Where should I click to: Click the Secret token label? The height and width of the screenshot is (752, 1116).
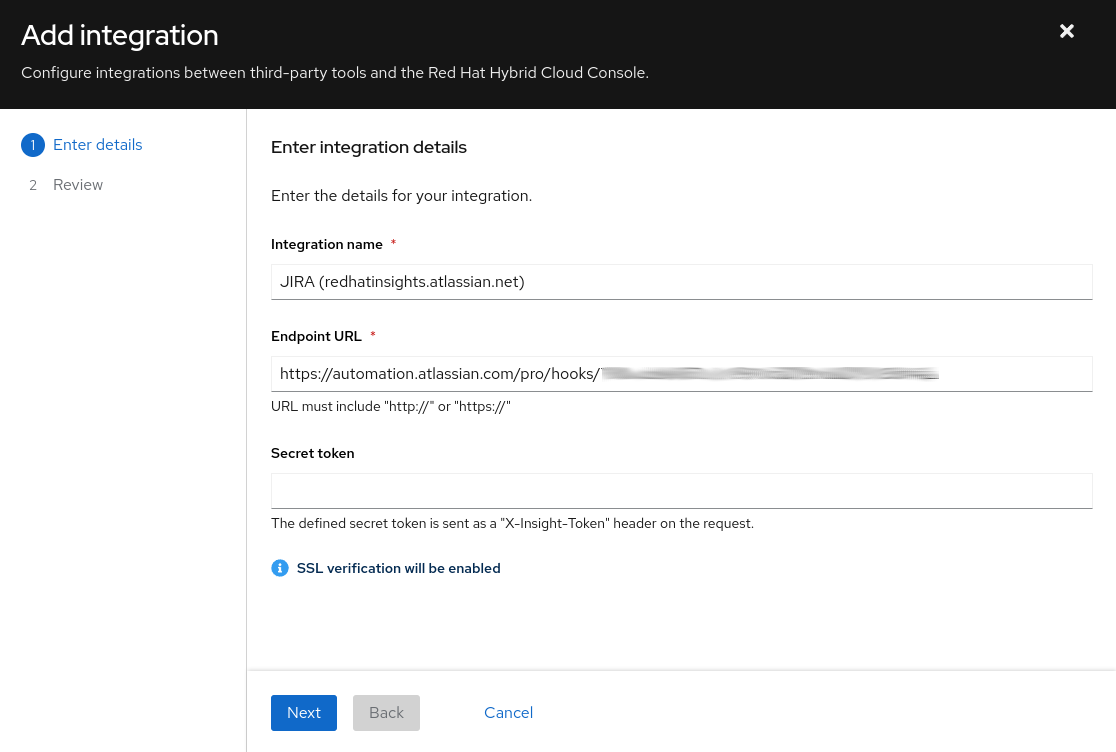click(x=312, y=453)
